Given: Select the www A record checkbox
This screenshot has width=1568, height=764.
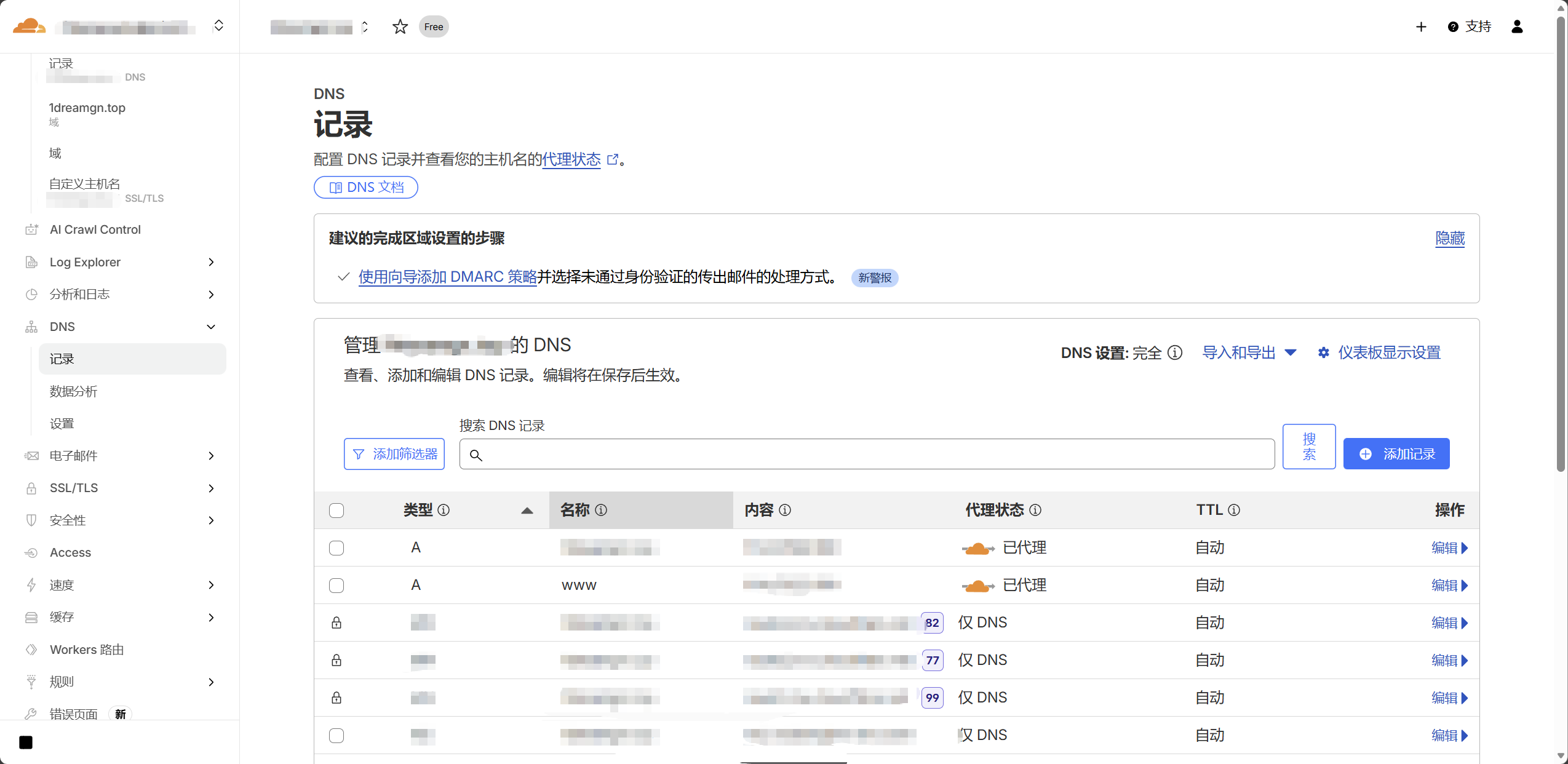Looking at the screenshot, I should pos(336,585).
